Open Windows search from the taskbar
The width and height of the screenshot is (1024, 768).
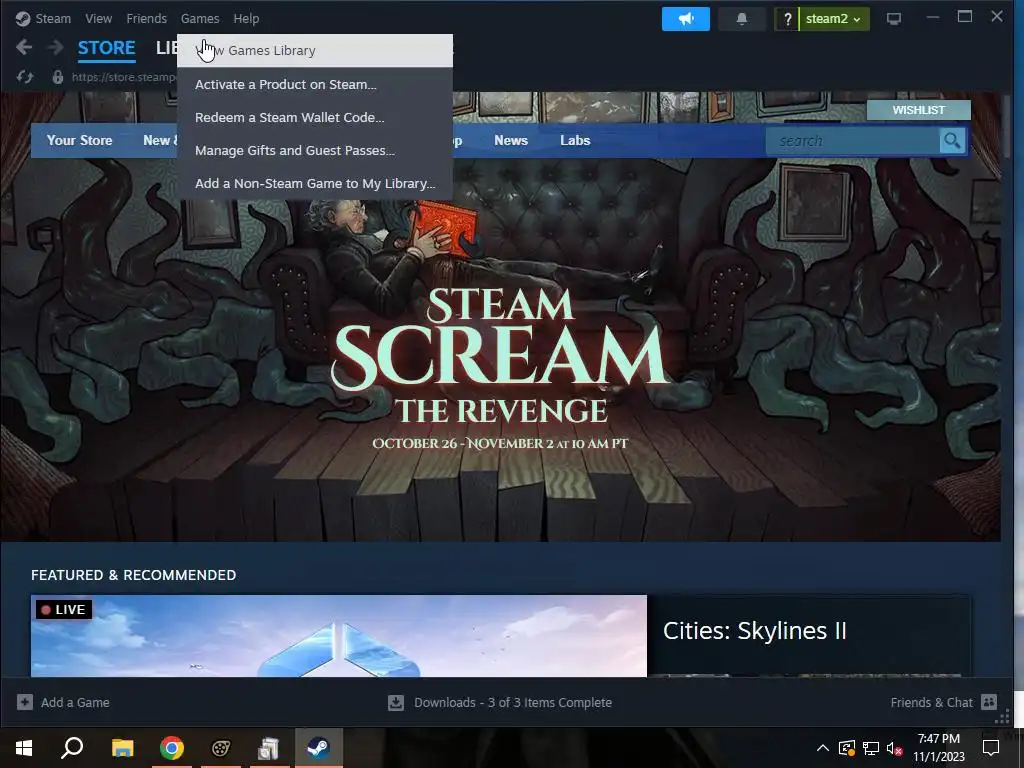click(x=72, y=748)
